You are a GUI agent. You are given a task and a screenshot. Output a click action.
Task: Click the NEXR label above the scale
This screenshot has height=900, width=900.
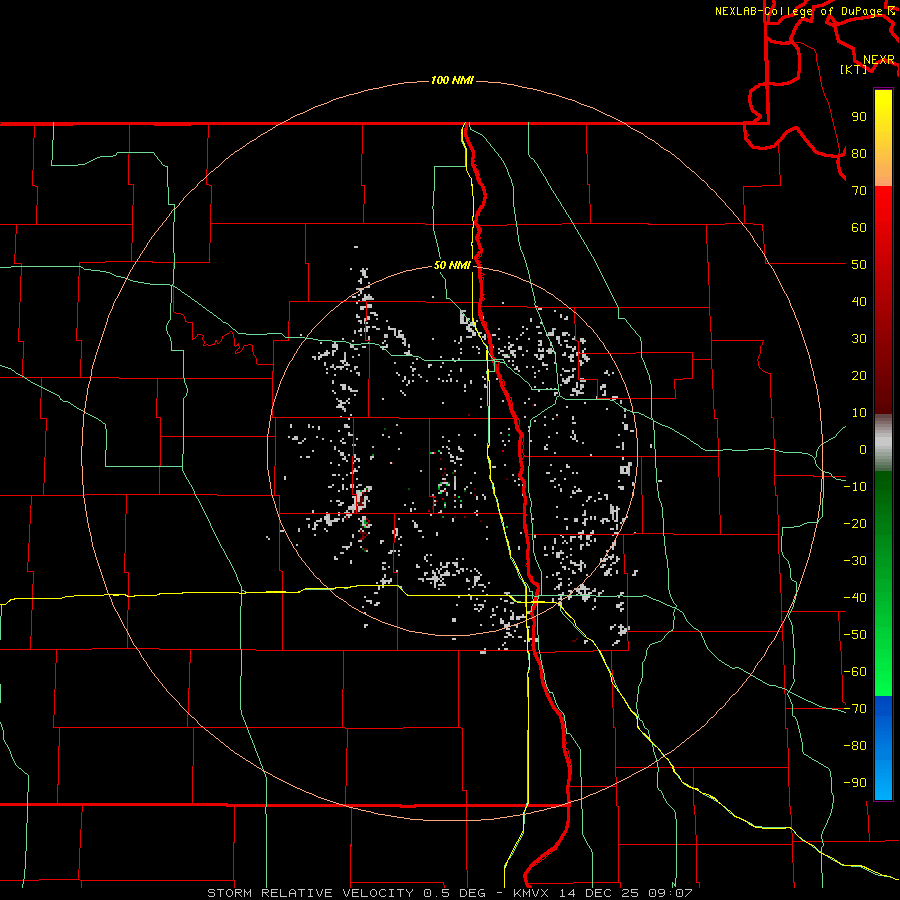879,60
